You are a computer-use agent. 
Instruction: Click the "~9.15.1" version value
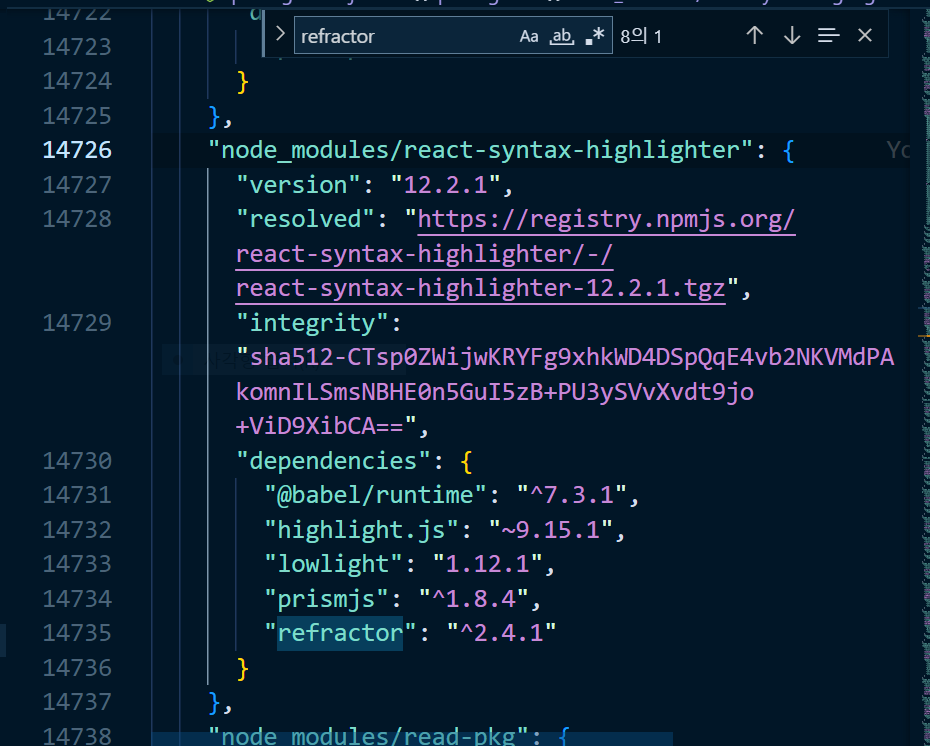pyautogui.click(x=550, y=530)
